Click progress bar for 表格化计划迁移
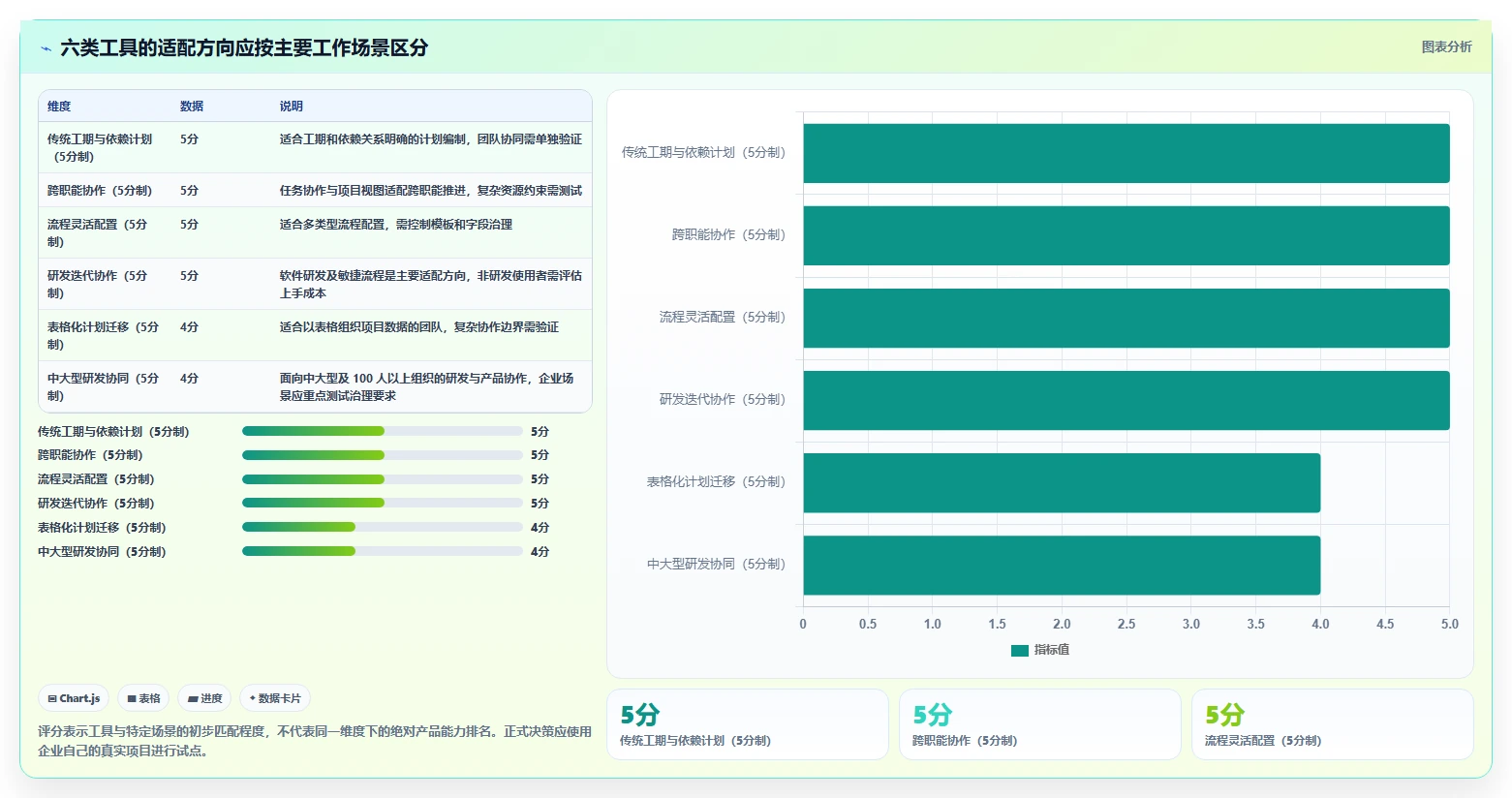Screen dimensions: 1512x798 point(382,528)
